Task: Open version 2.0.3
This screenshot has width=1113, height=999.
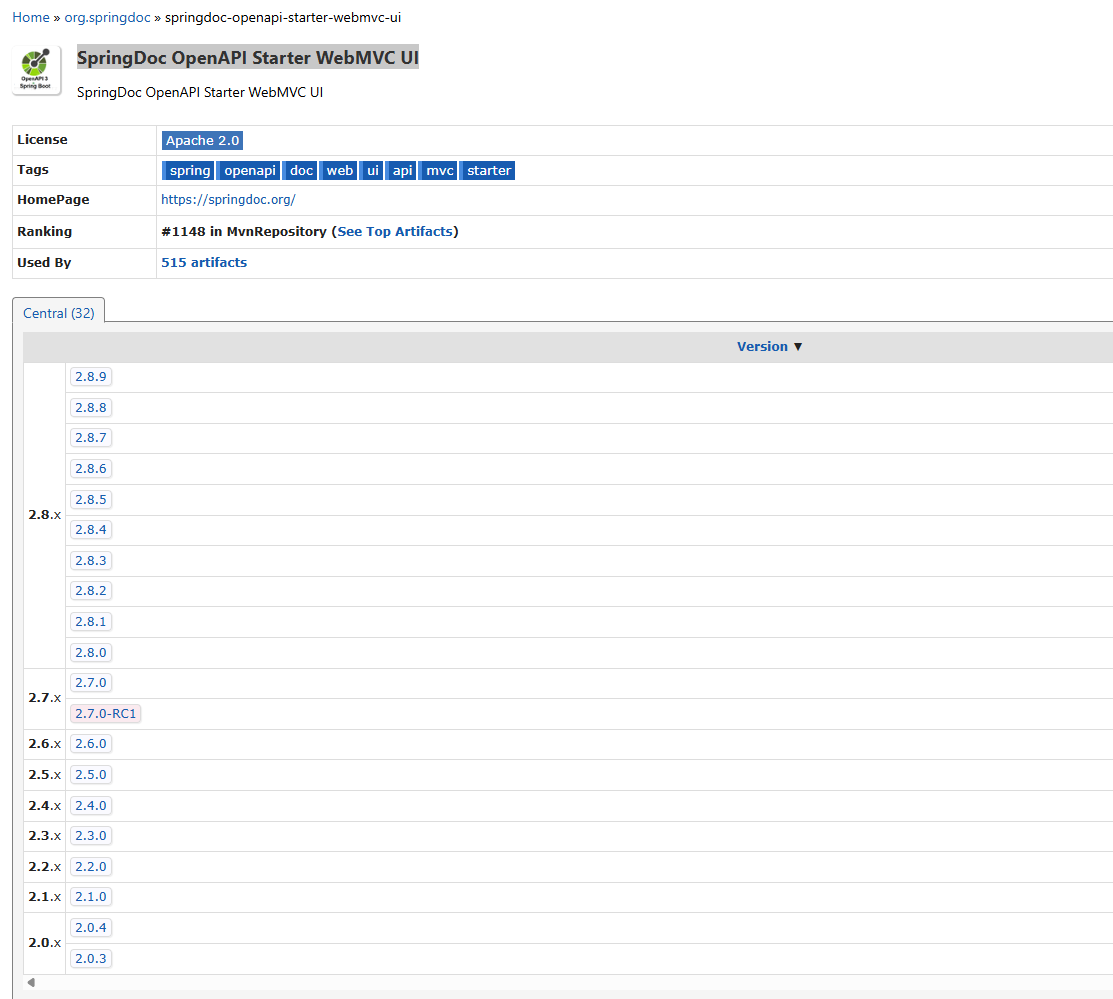Action: point(91,959)
